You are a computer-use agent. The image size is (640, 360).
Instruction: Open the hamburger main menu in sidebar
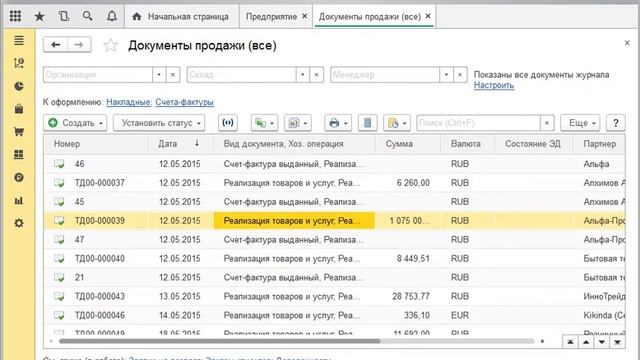click(19, 40)
